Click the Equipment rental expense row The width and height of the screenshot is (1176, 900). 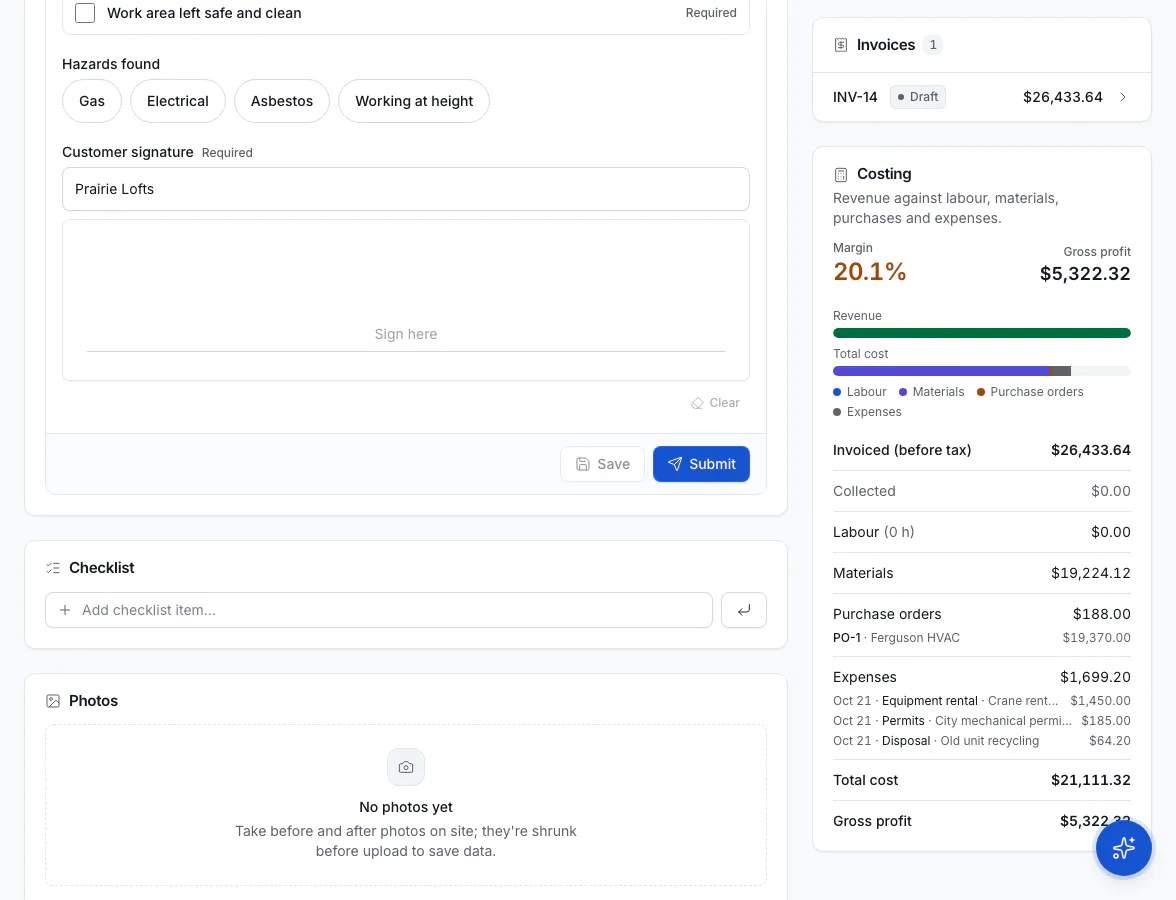pyautogui.click(x=982, y=700)
